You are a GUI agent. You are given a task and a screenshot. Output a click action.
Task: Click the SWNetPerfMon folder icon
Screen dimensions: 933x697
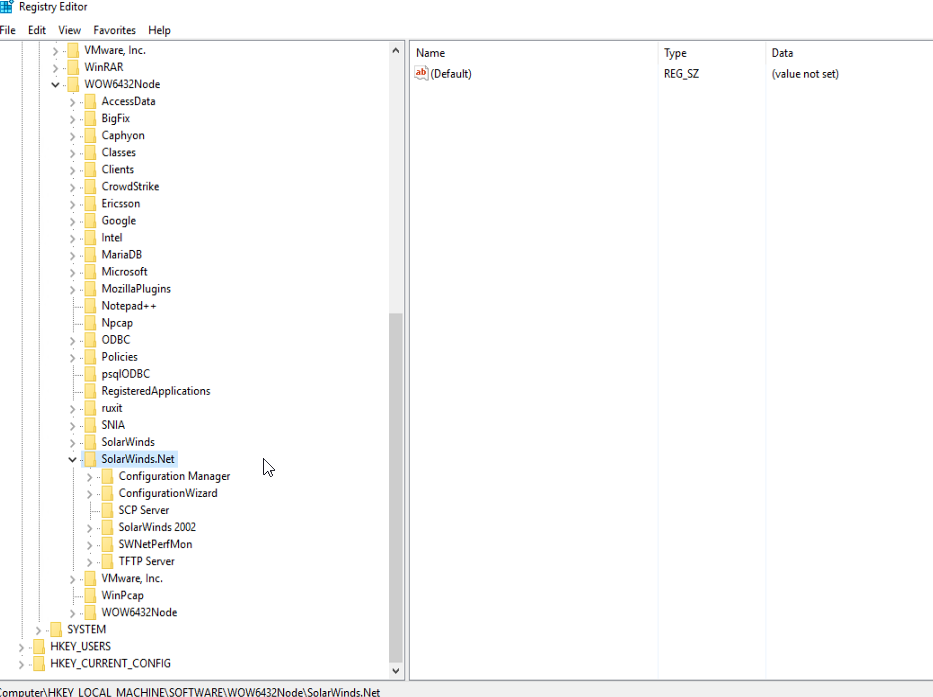(107, 544)
